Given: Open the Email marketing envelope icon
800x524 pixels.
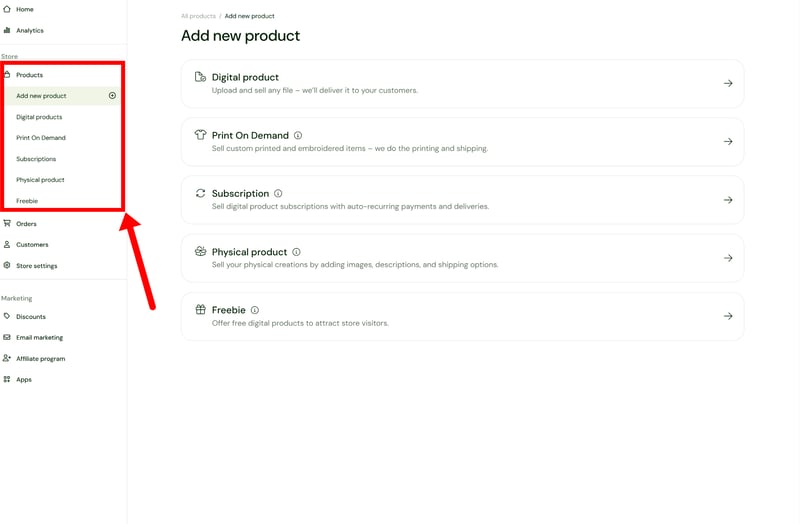Looking at the screenshot, I should [7, 337].
